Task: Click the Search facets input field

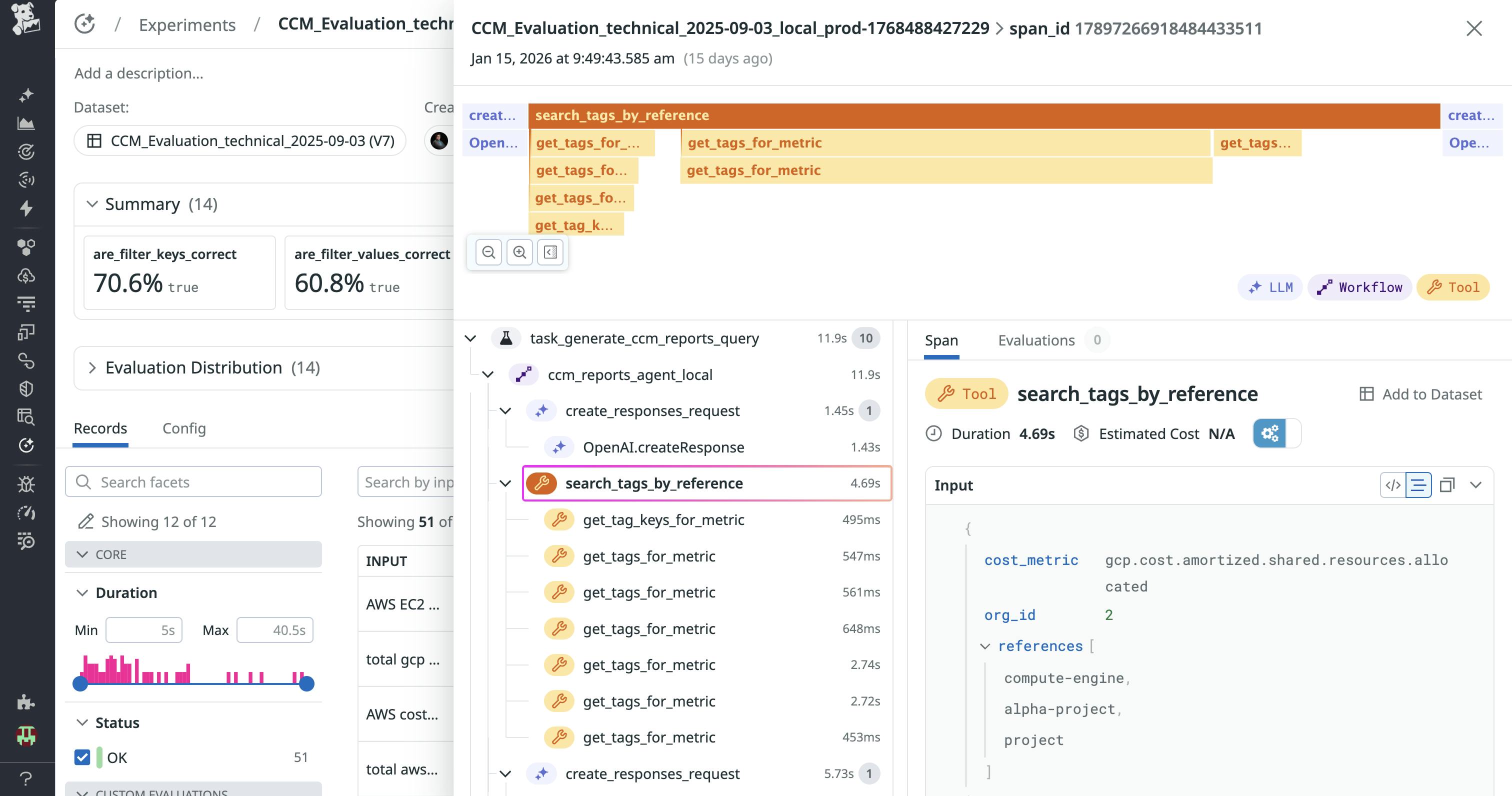Action: (x=193, y=481)
